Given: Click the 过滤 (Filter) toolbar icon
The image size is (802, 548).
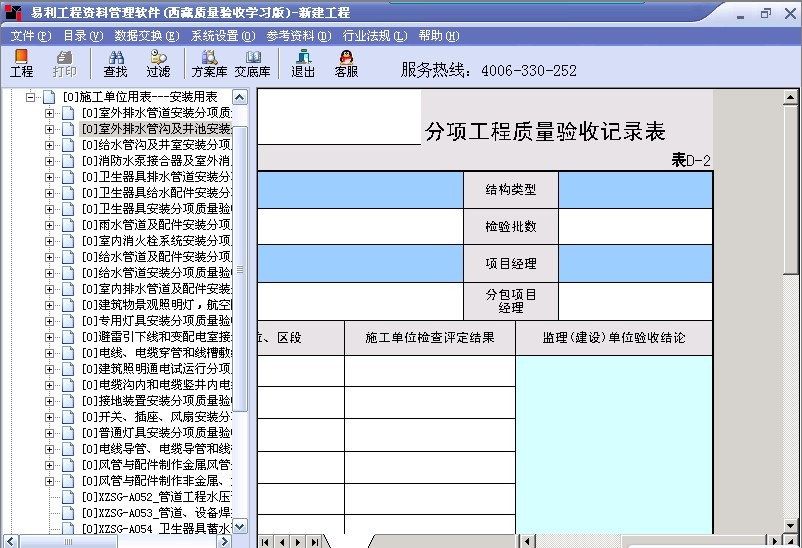Looking at the screenshot, I should pos(158,64).
